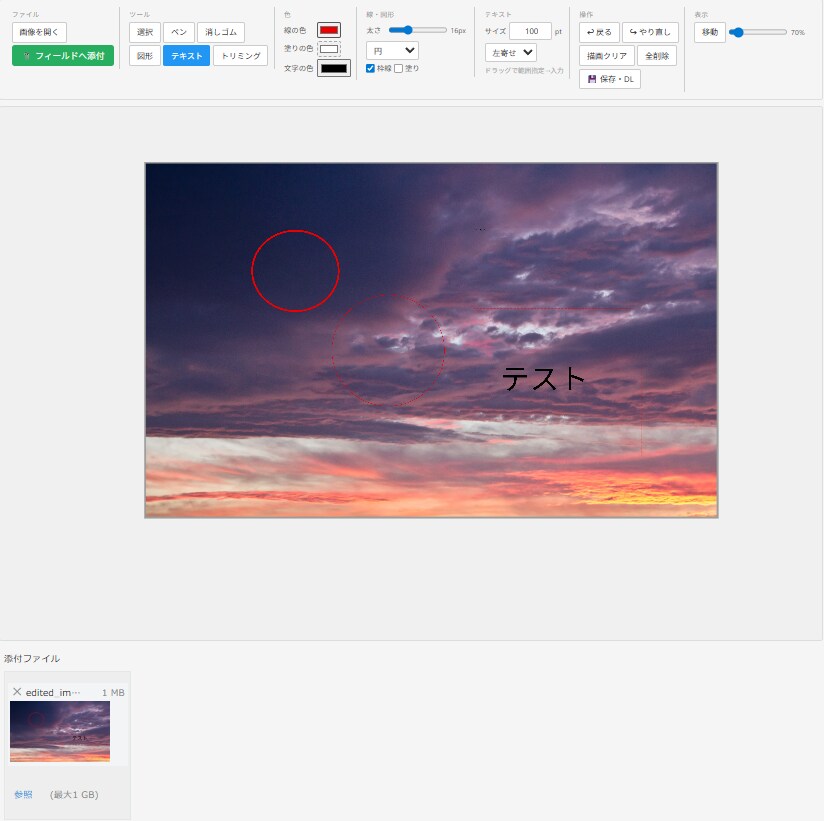
Task: Open the 左寄せ alignment dropdown
Action: click(x=511, y=53)
